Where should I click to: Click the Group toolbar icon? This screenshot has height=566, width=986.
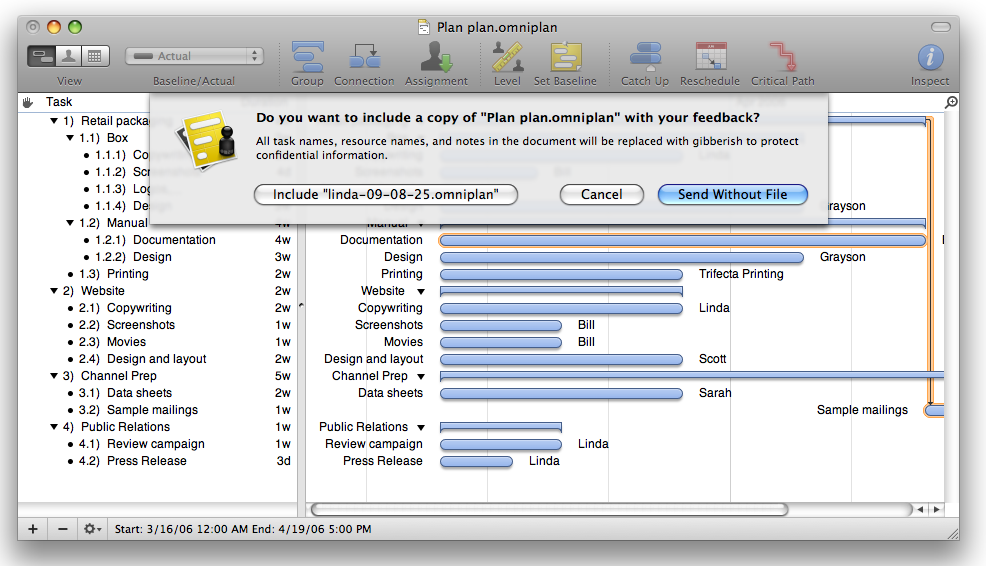coord(307,57)
